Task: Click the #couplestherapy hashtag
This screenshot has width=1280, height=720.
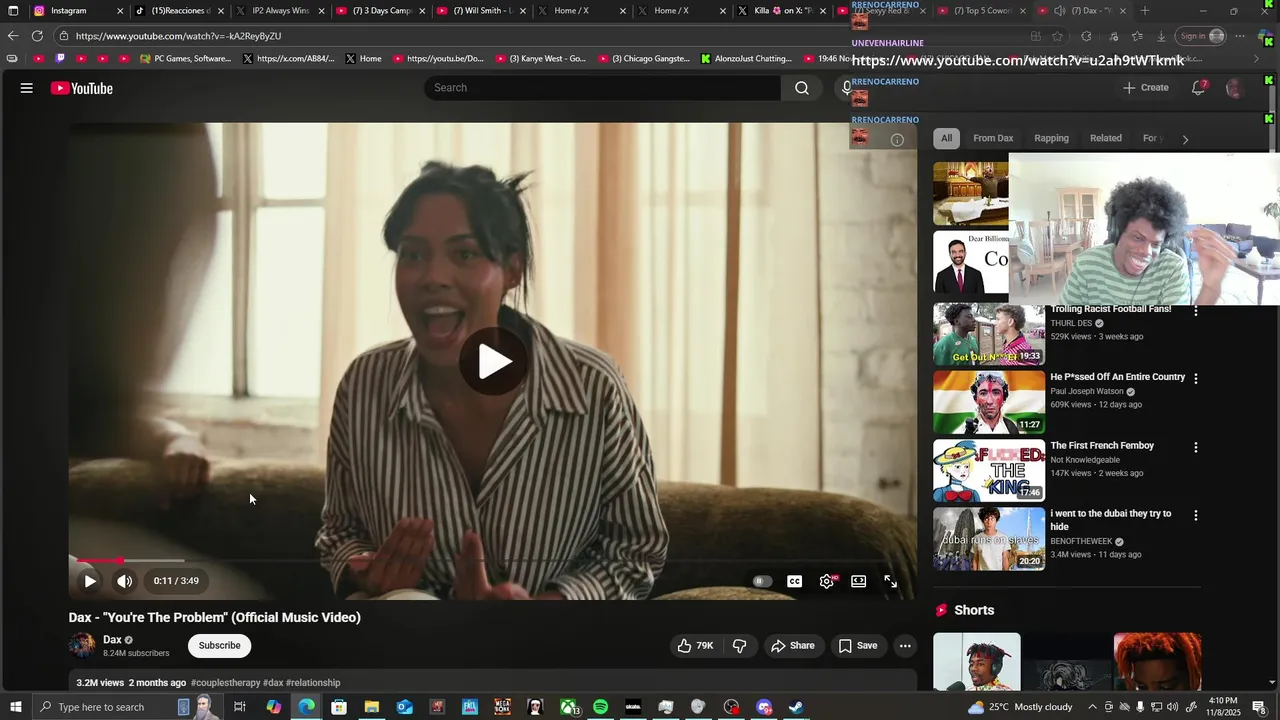Action: 226,683
